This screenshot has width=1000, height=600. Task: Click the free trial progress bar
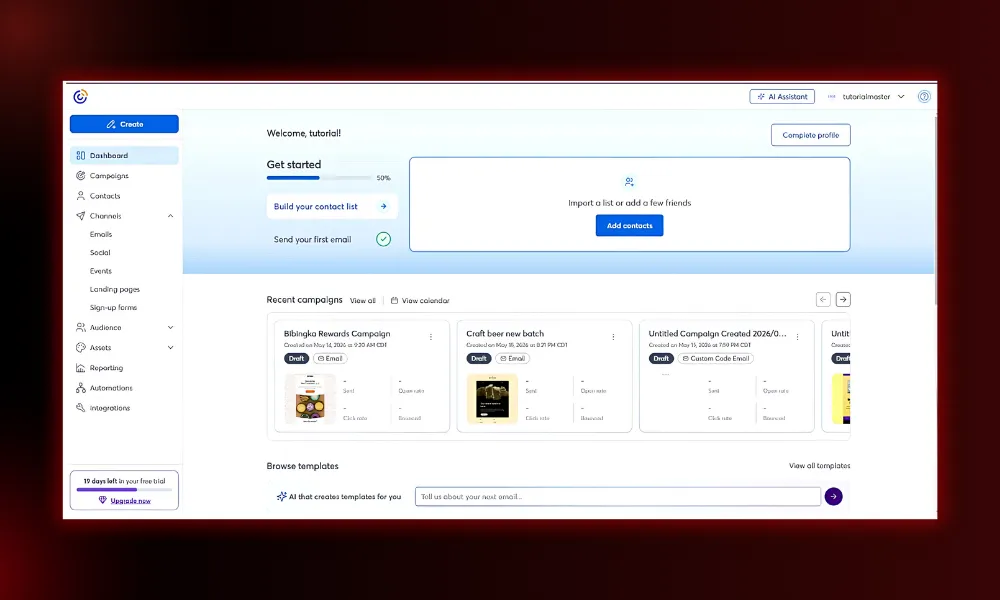pos(124,490)
